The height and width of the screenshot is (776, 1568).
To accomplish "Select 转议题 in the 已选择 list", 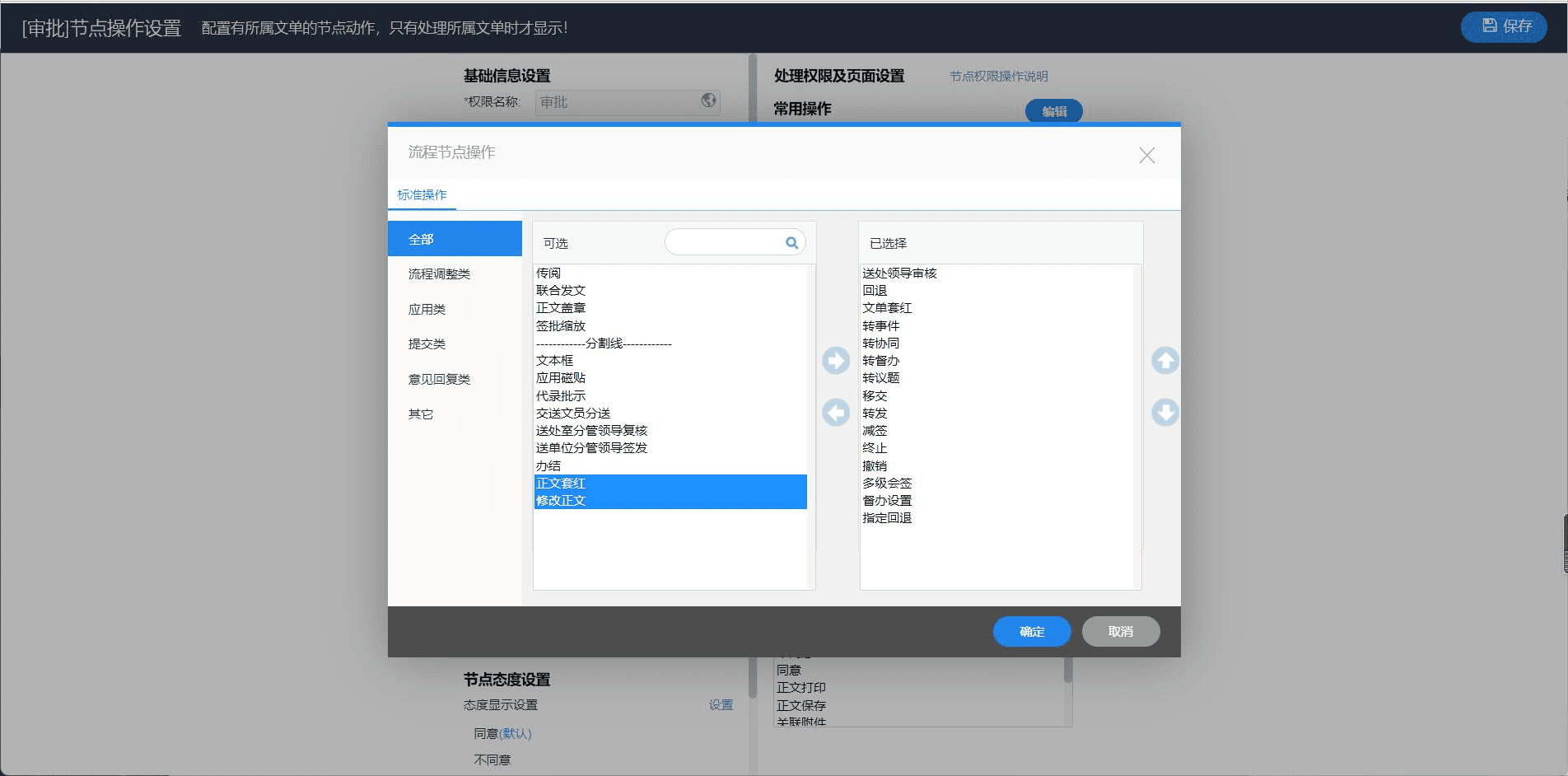I will tap(997, 378).
